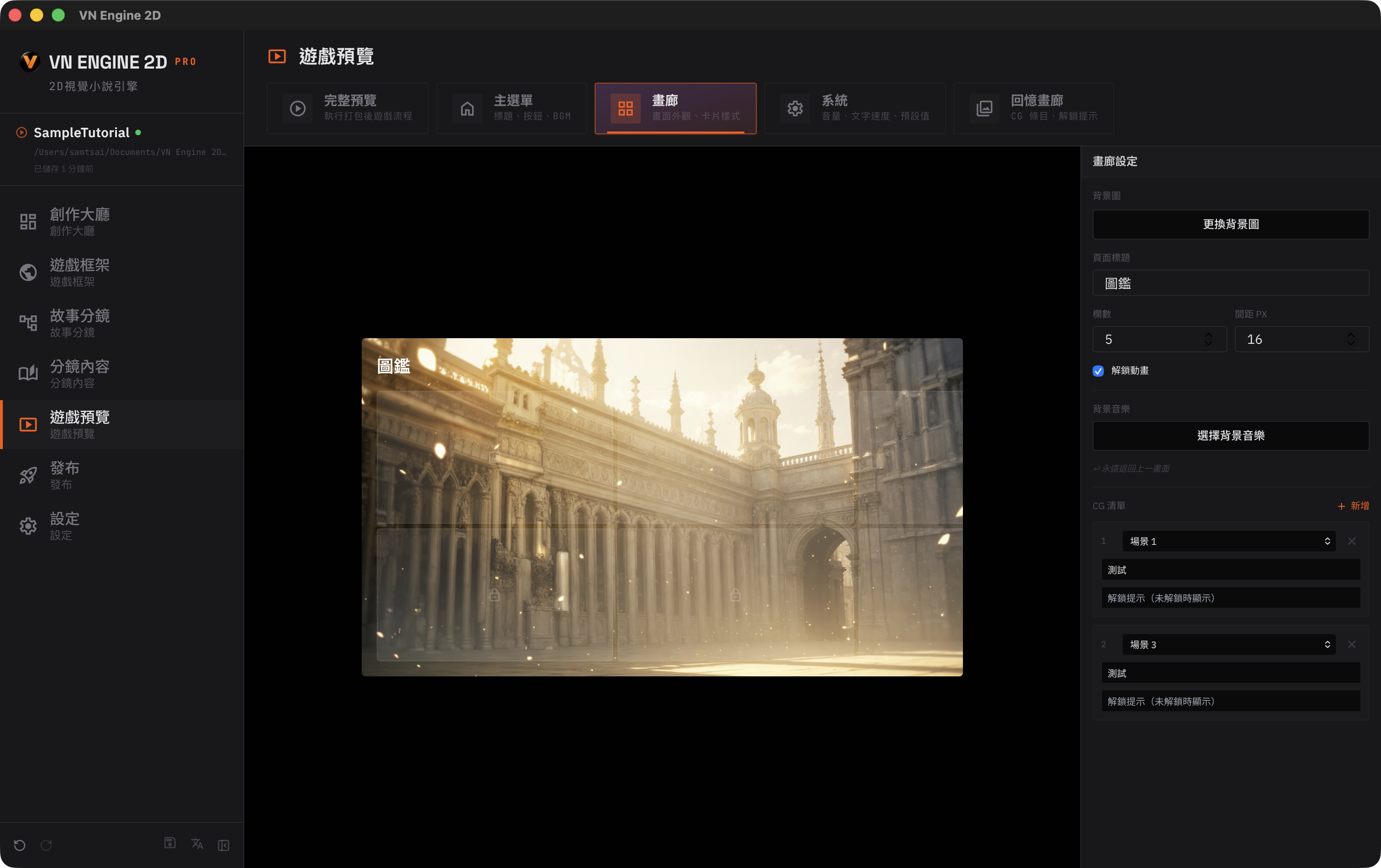Open 創作大廳 from the sidebar
The width and height of the screenshot is (1381, 868).
coord(122,221)
